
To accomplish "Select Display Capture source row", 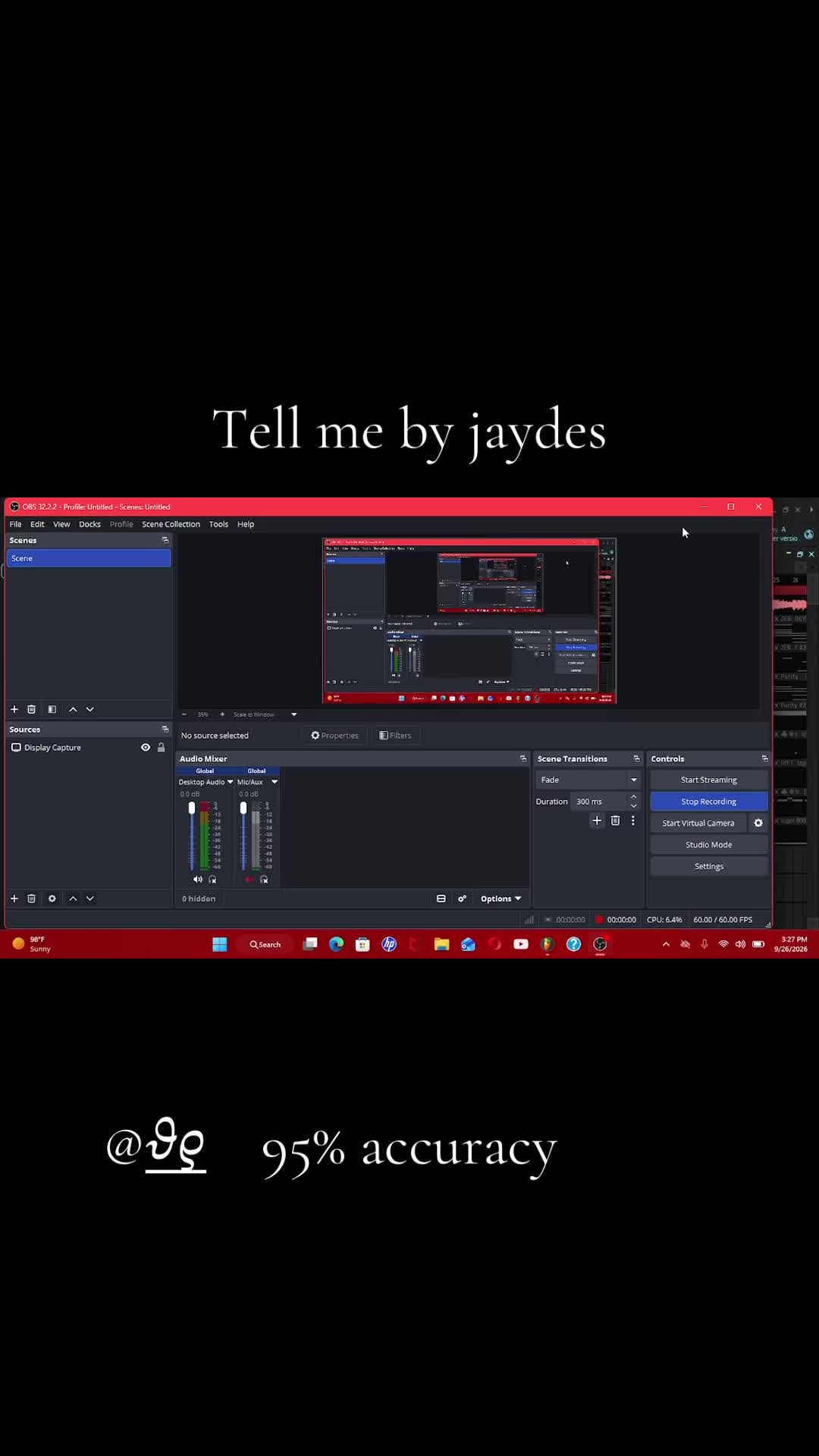I will [88, 747].
